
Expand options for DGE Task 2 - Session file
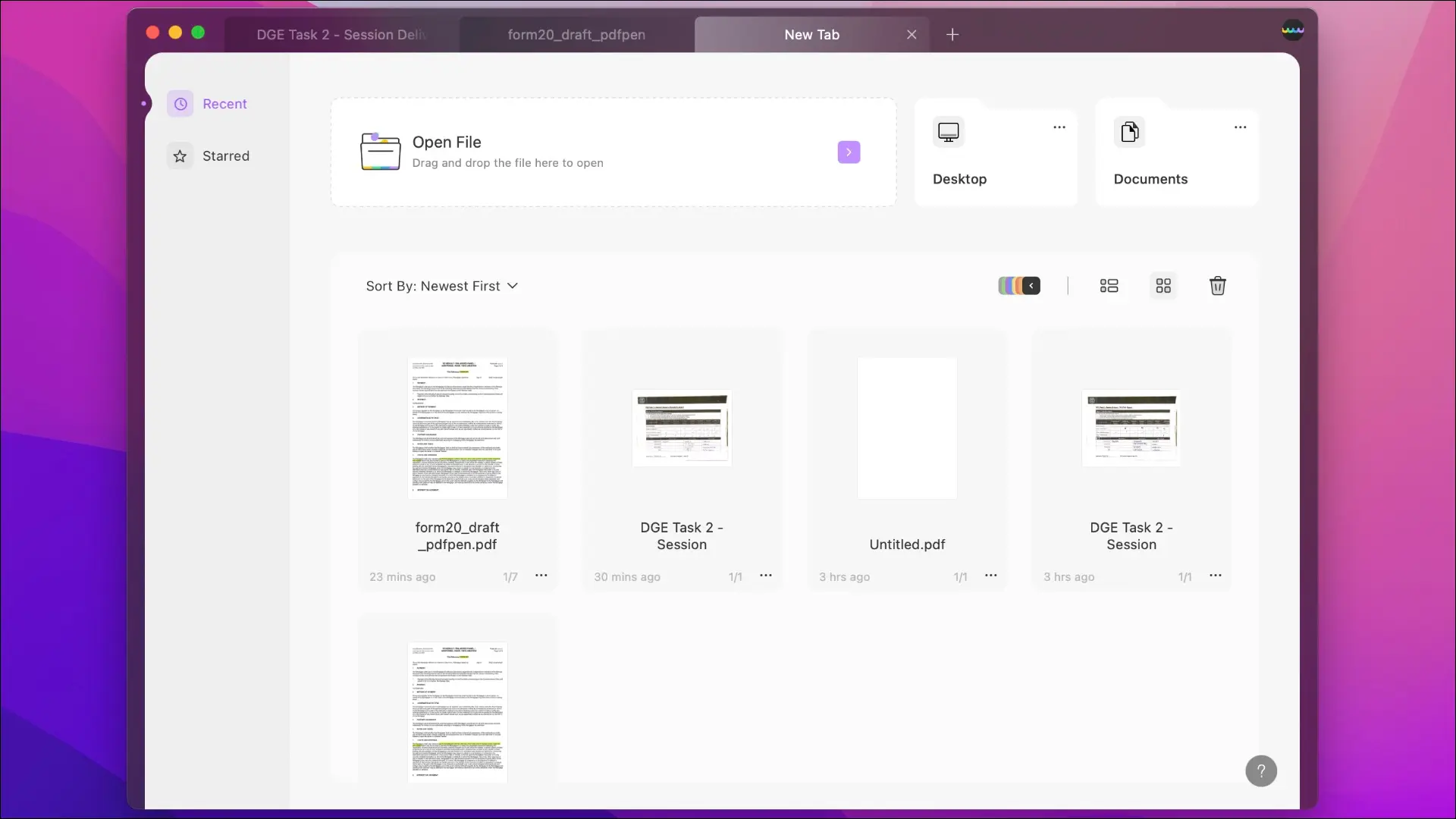(x=766, y=575)
